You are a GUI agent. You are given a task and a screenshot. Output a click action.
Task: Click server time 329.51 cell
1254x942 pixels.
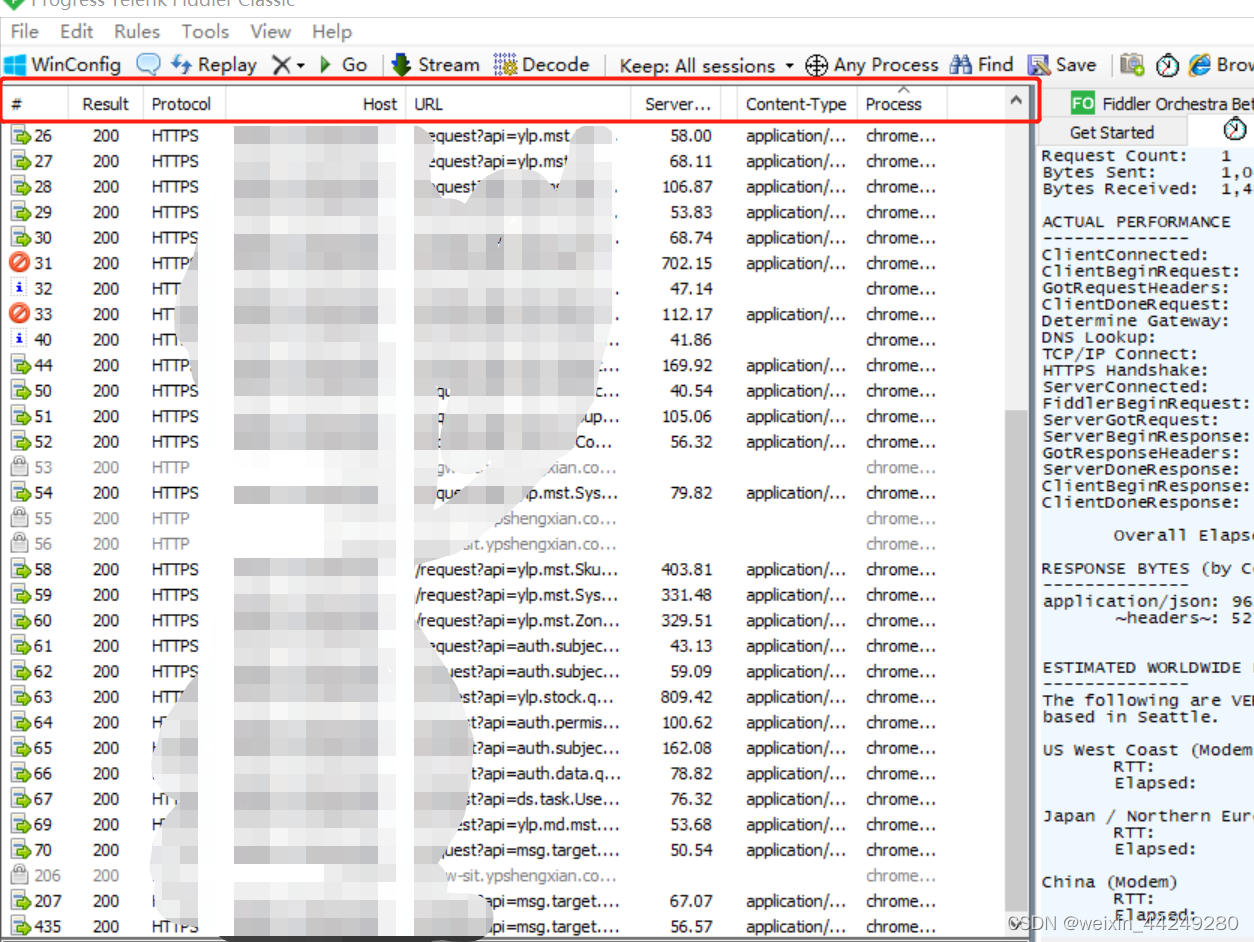tap(687, 621)
